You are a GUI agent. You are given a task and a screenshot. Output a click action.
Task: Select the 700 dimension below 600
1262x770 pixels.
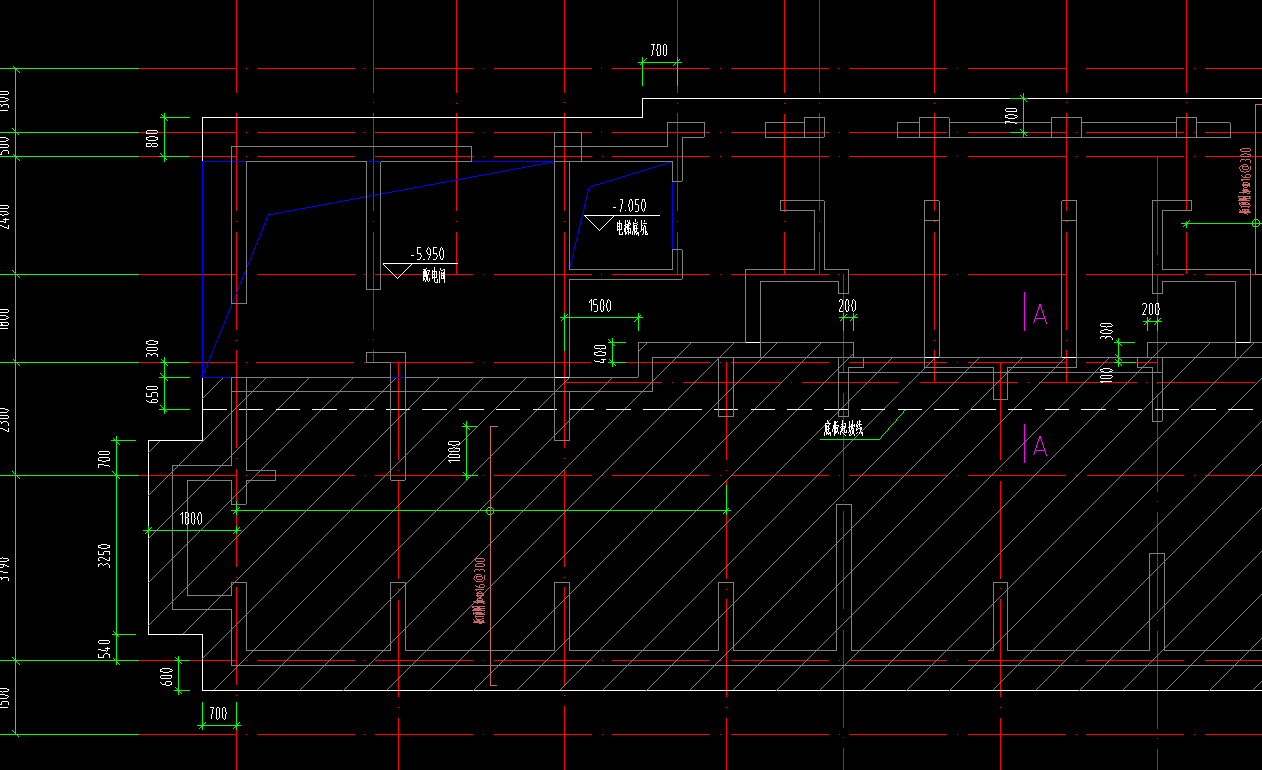point(217,714)
